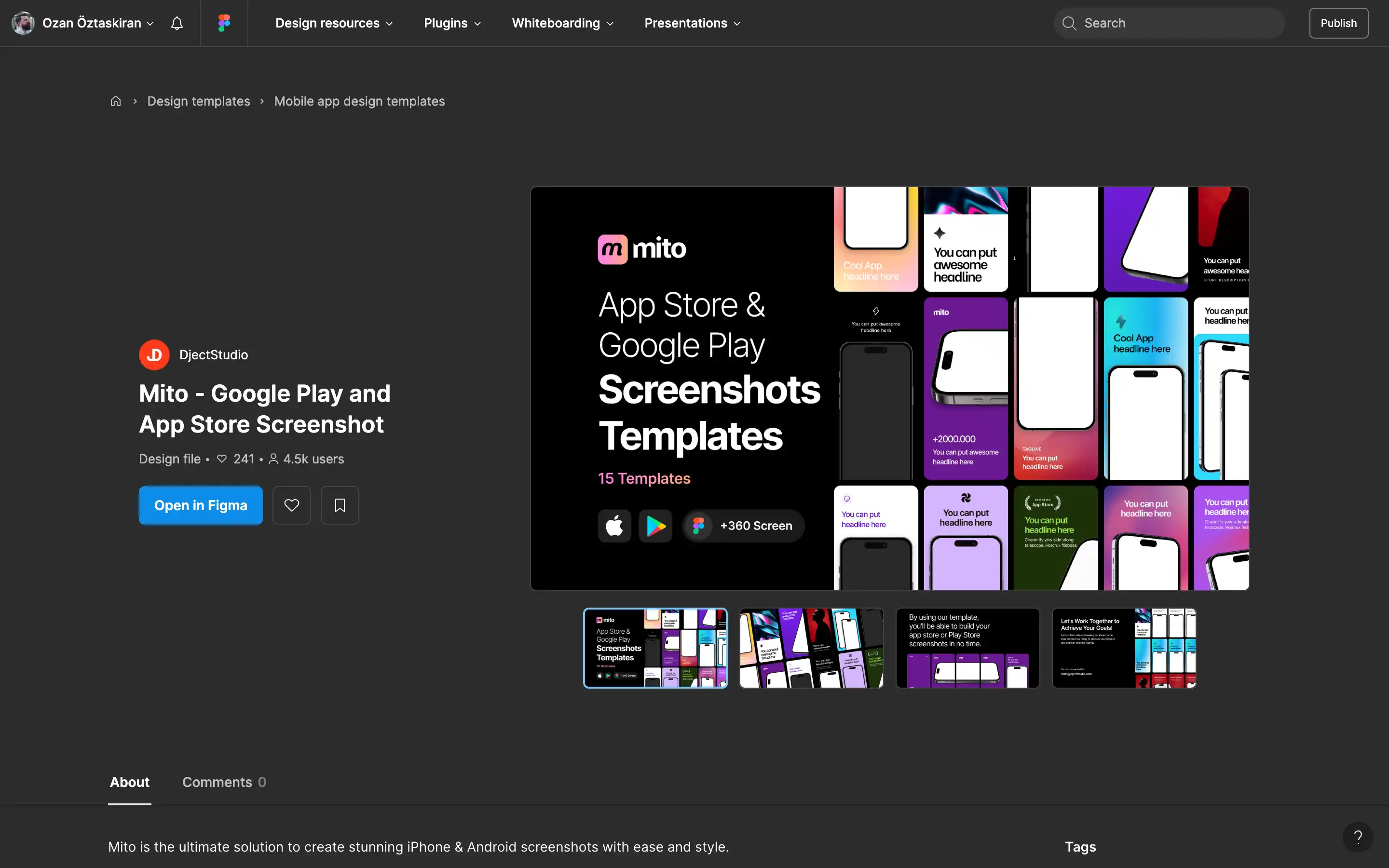The width and height of the screenshot is (1389, 868).
Task: Save the file with bookmark button
Action: [340, 505]
